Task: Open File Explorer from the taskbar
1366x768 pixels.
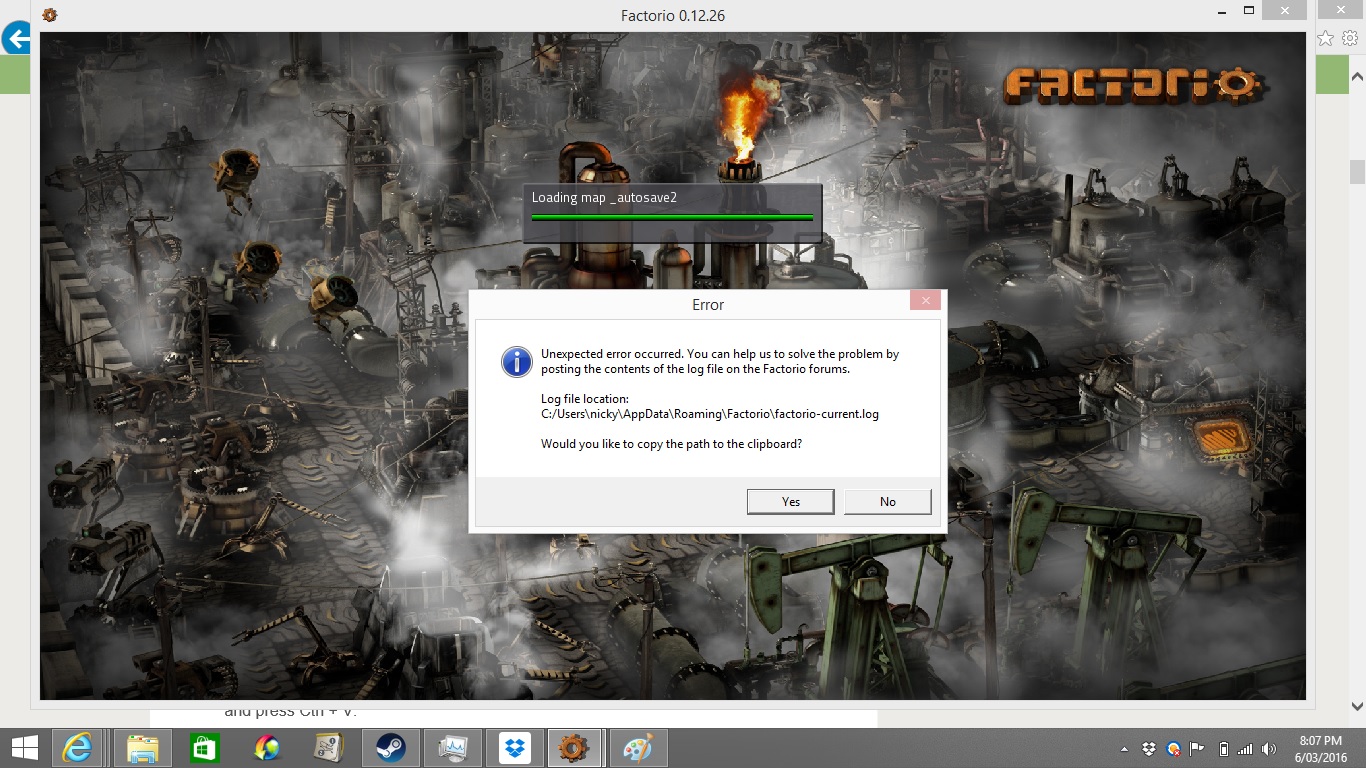Action: pyautogui.click(x=142, y=748)
